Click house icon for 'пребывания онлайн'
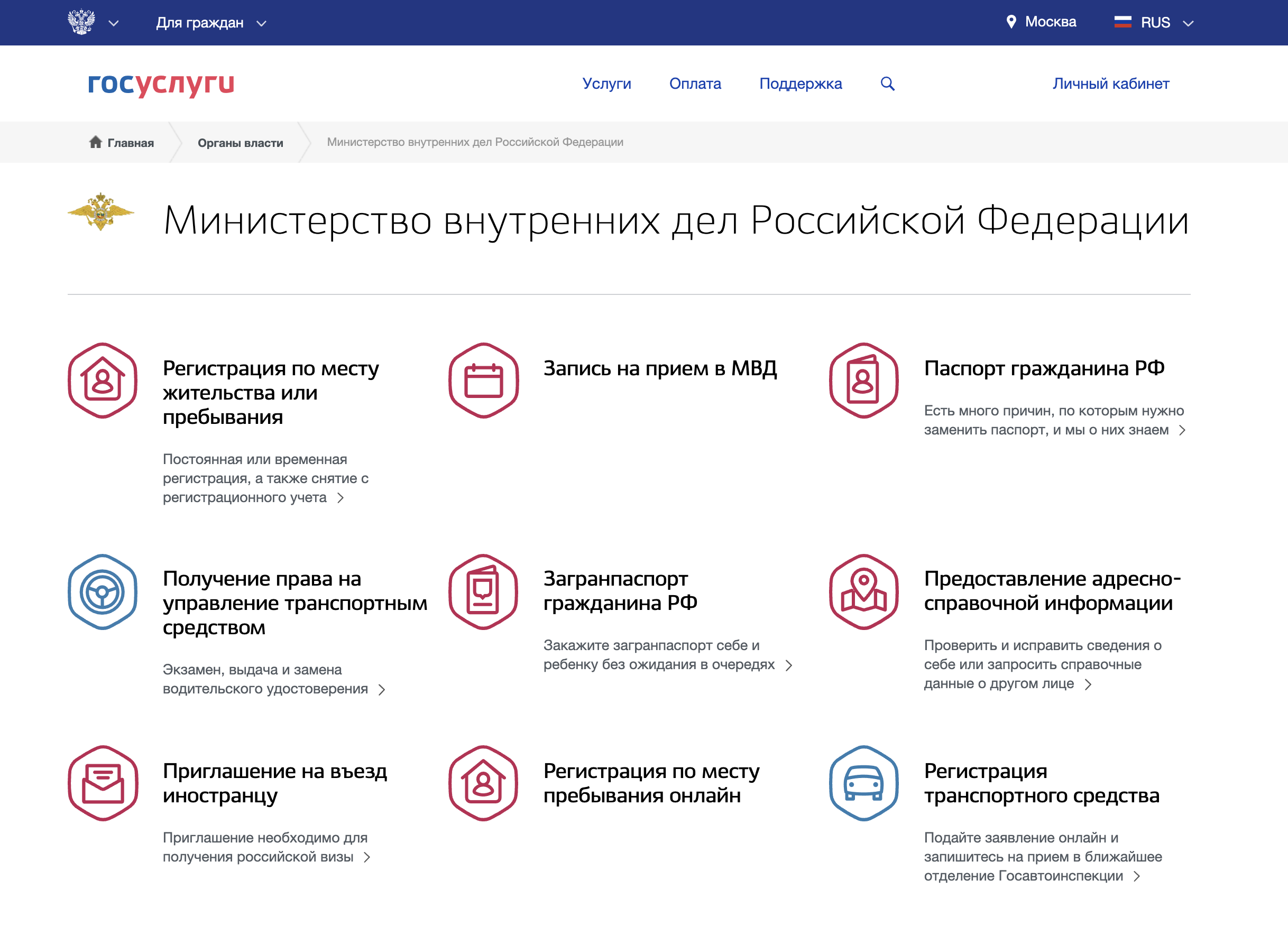 (483, 784)
